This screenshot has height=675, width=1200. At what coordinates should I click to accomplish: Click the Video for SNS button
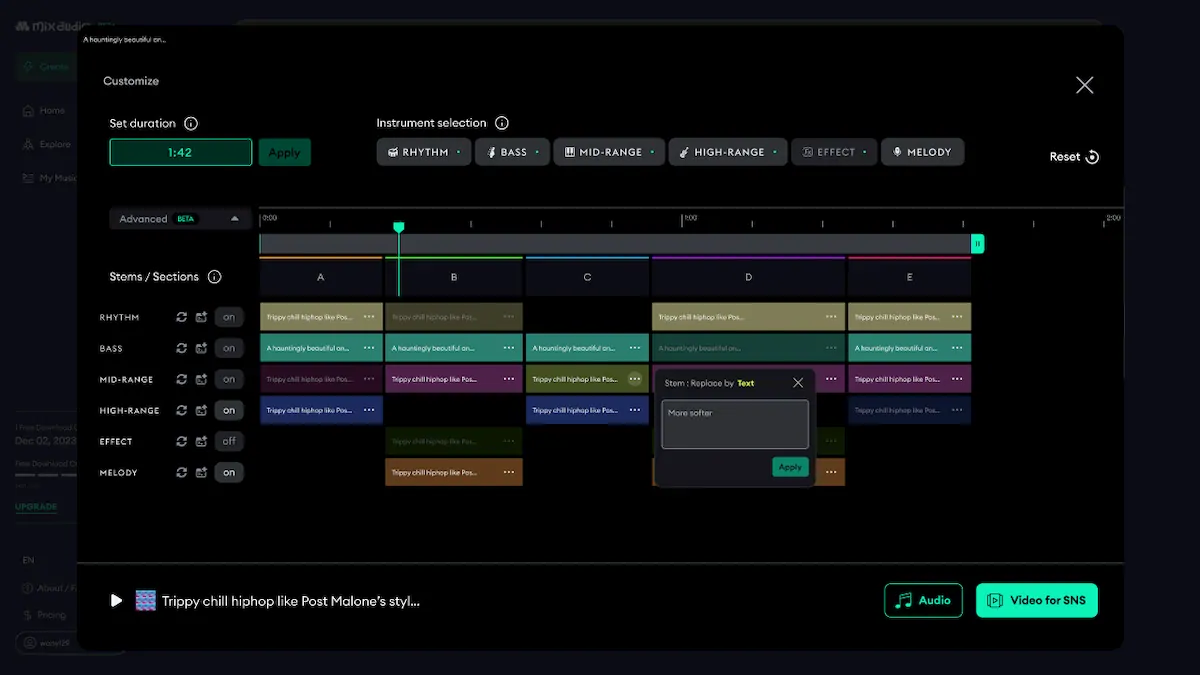coord(1037,600)
